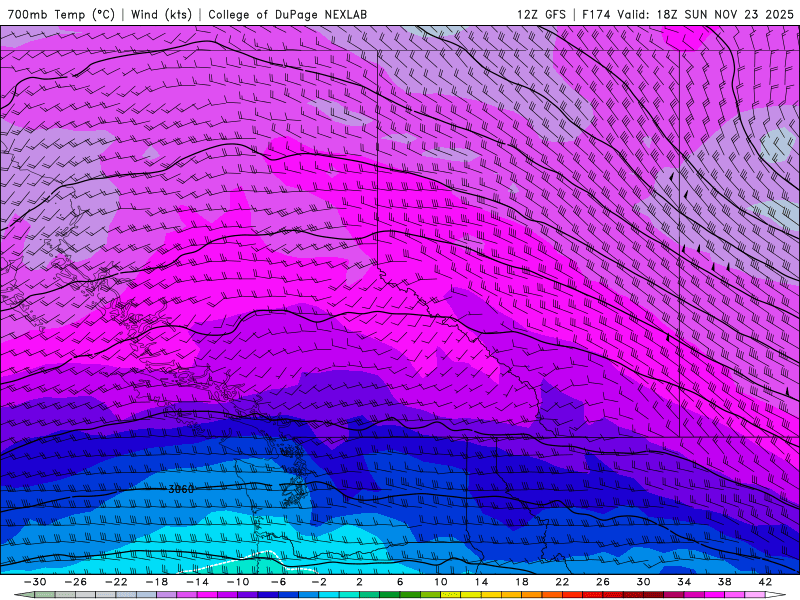
Task: Click the -22 legend value
Action: point(116,582)
